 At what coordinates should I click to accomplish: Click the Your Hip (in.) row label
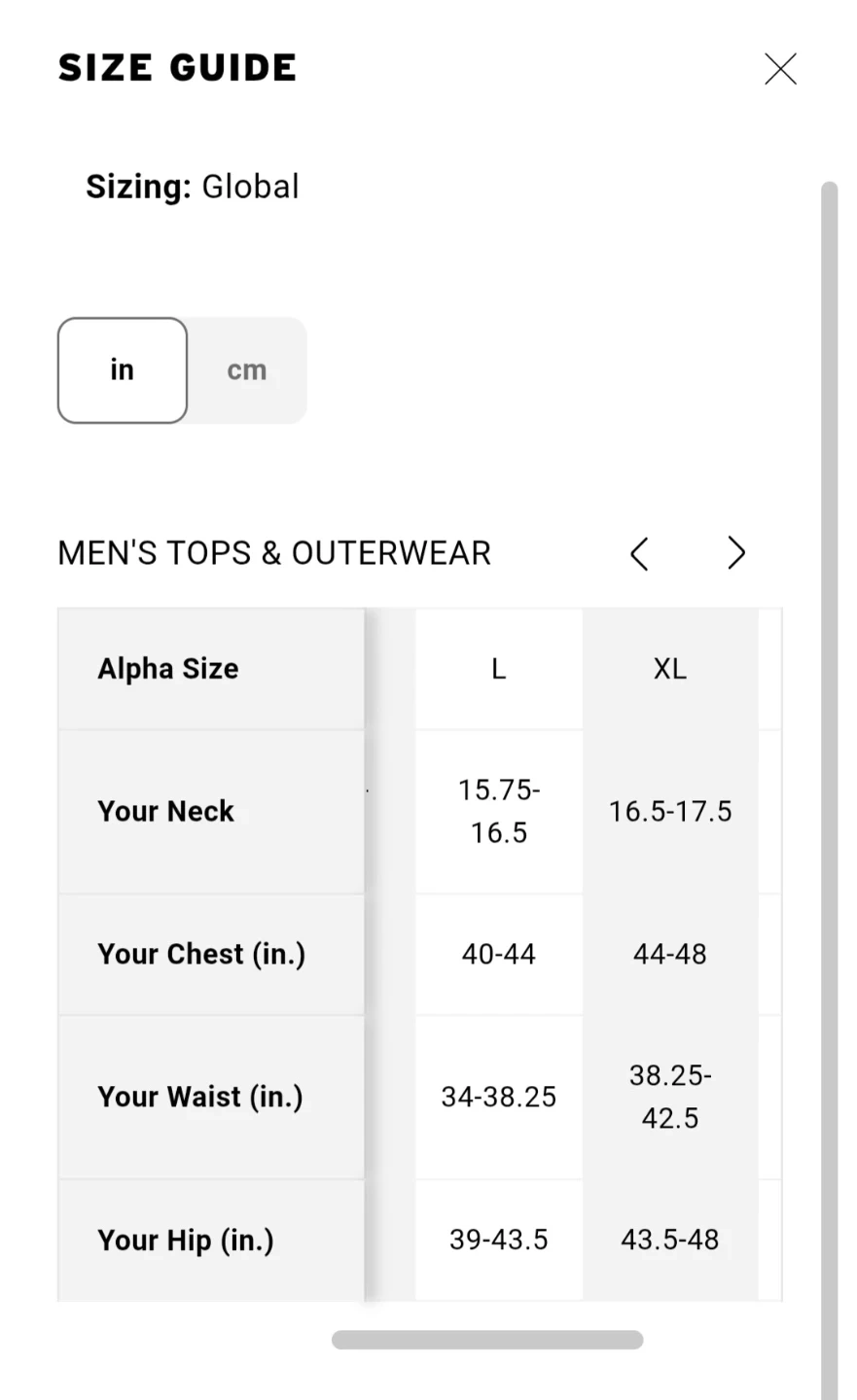186,1240
